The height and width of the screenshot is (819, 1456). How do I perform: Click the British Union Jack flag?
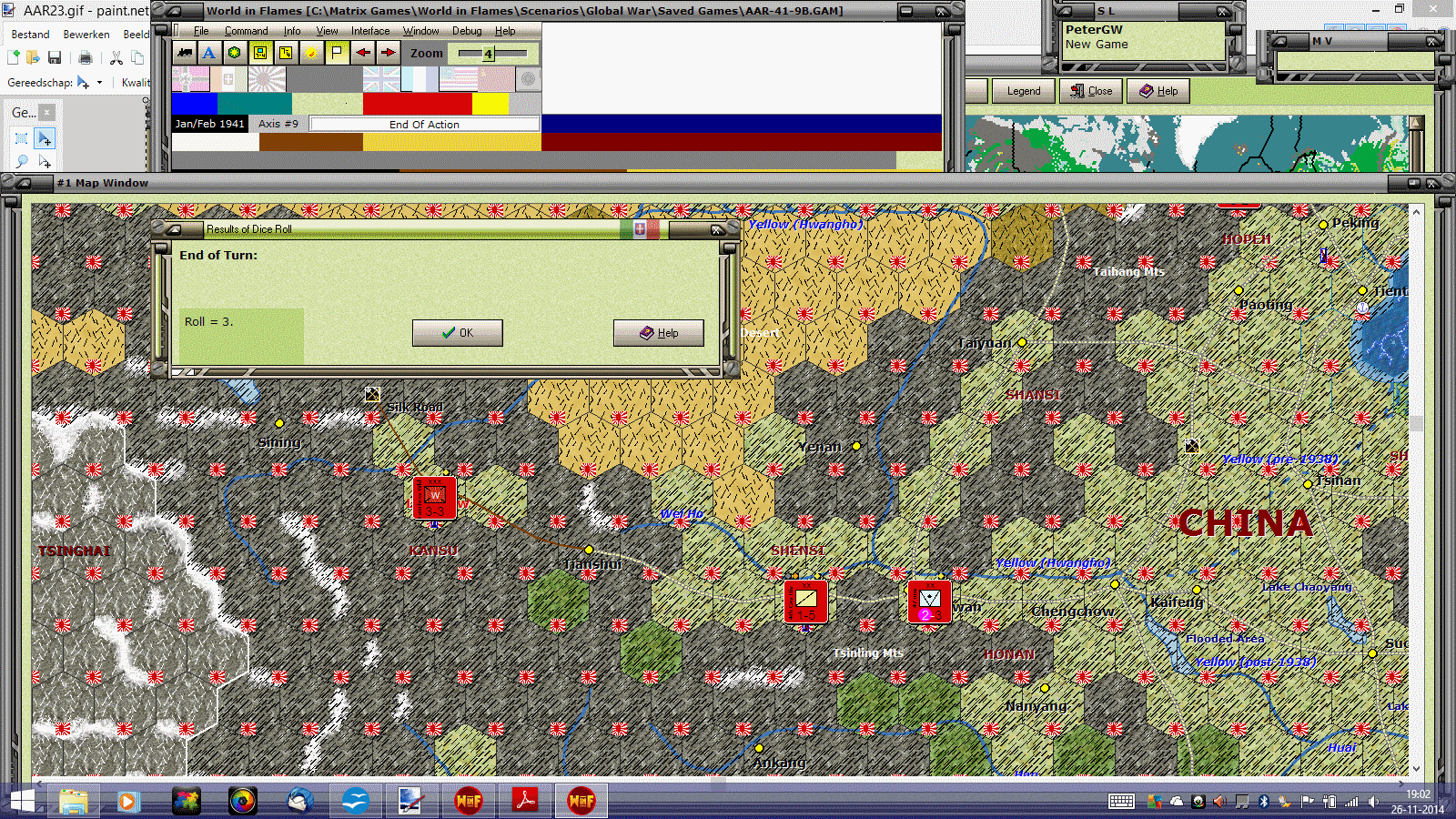click(380, 79)
